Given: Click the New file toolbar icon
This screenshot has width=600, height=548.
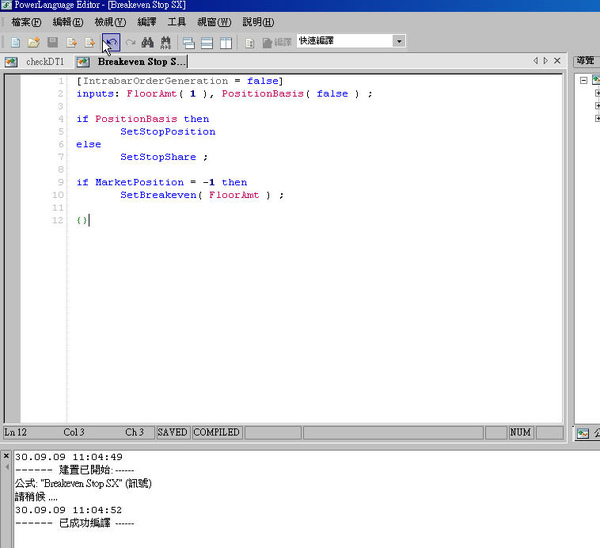Looking at the screenshot, I should click(x=14, y=42).
